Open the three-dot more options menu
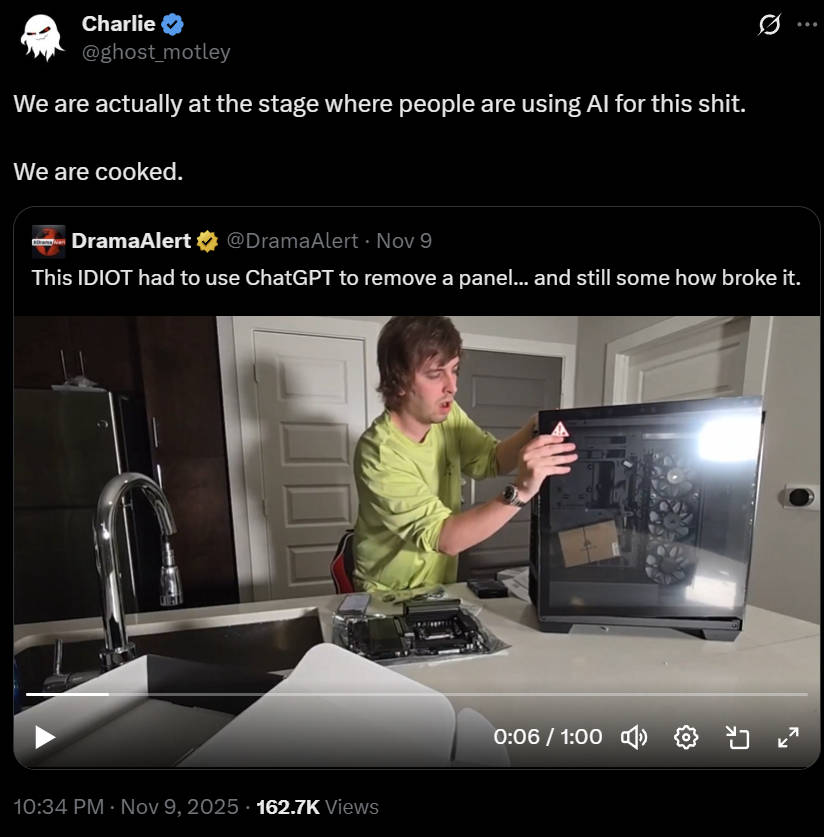This screenshot has width=824, height=837. pos(806,26)
